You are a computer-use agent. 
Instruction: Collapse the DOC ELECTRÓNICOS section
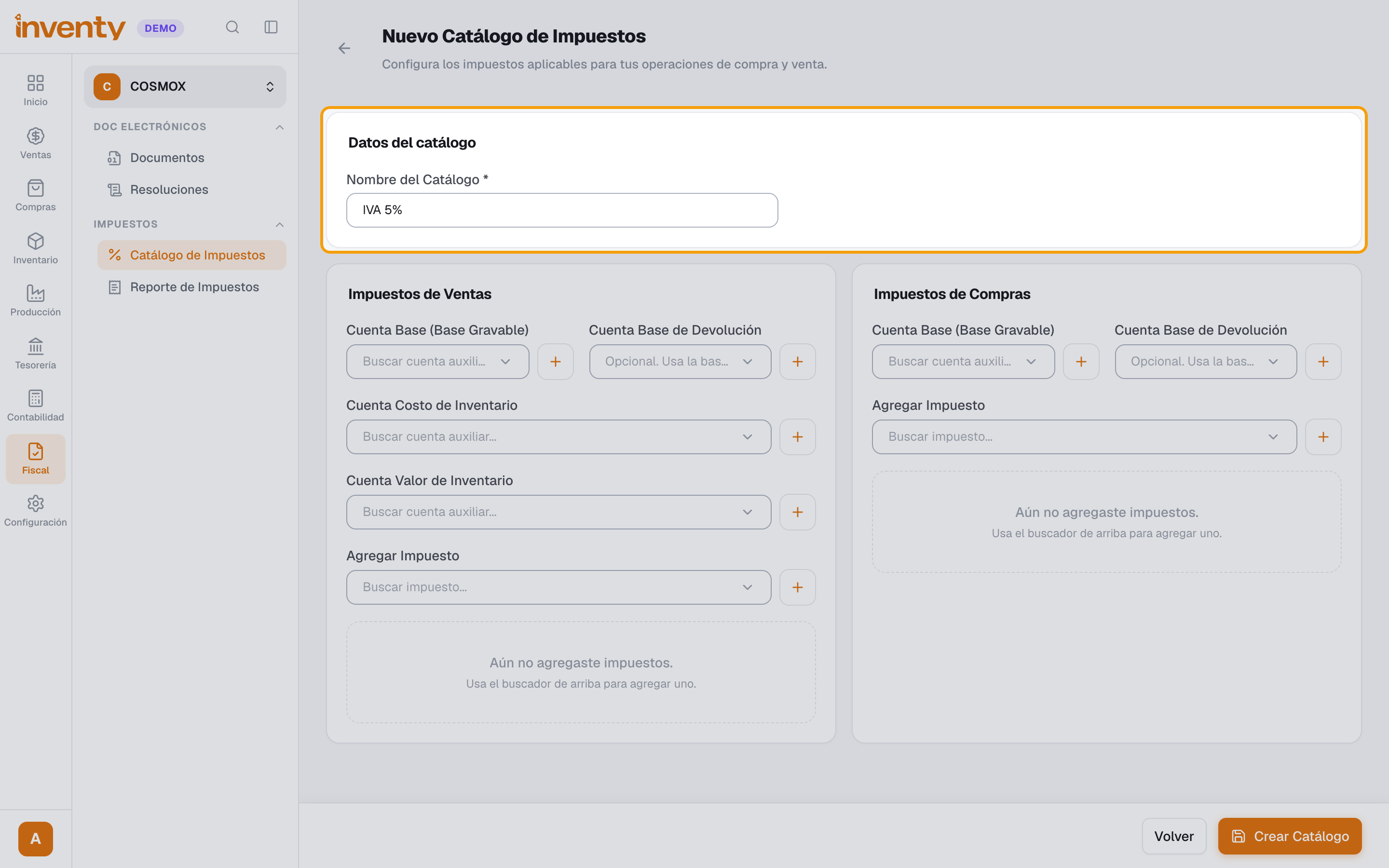click(280, 127)
